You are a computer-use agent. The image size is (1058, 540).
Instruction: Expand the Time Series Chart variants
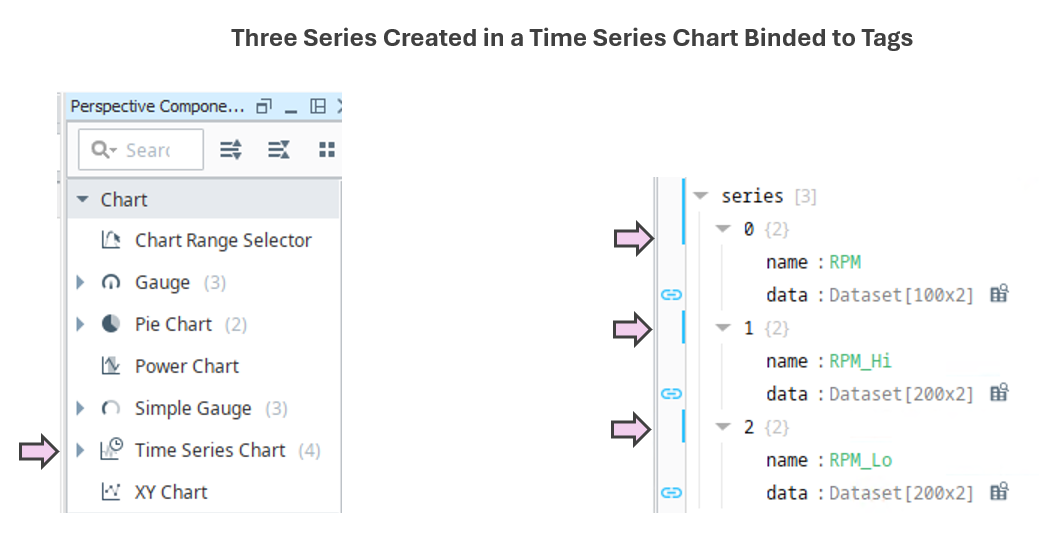[x=81, y=450]
